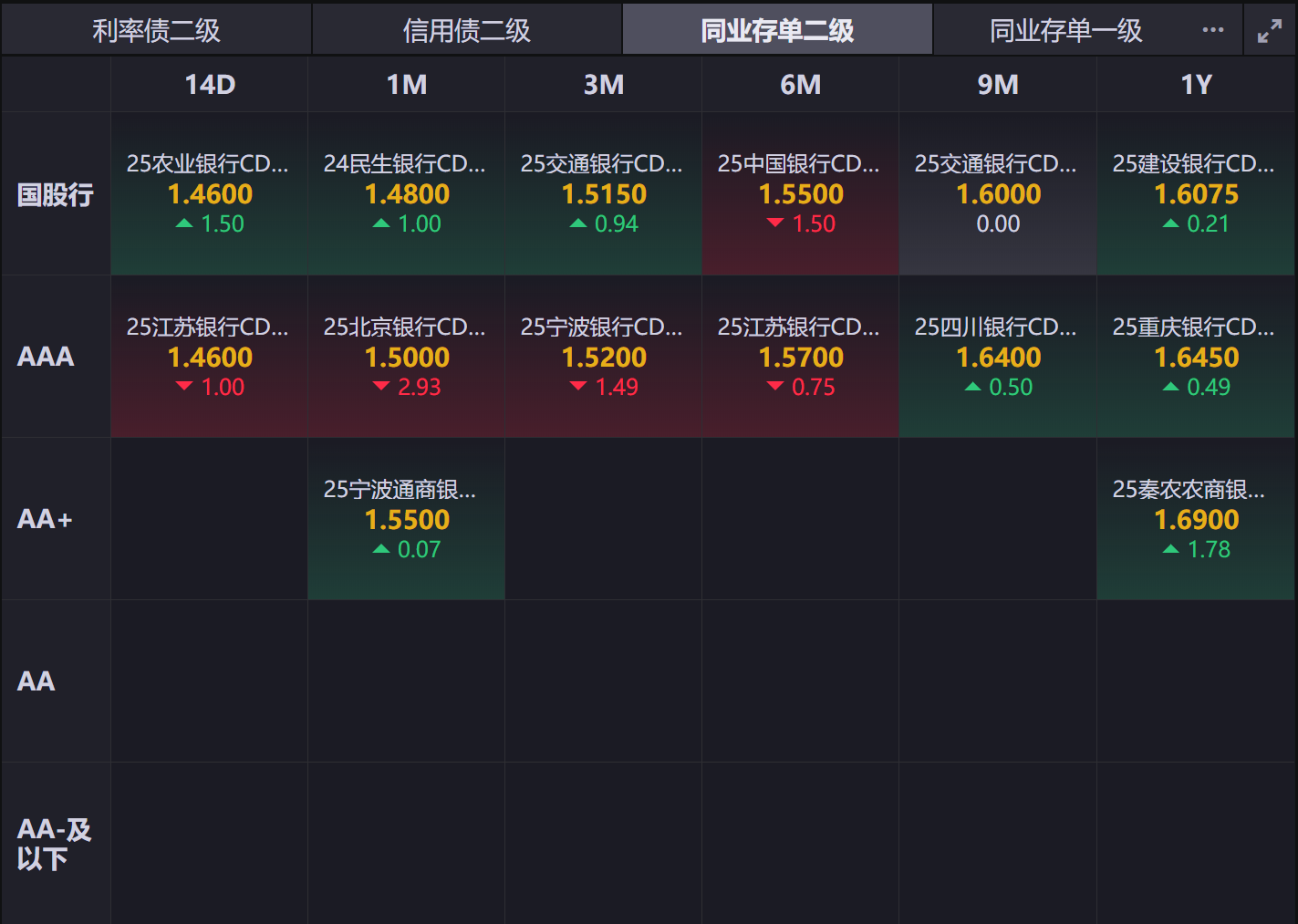
Task: Open 25宁波银行CD cell at 1.5200
Action: [x=604, y=357]
